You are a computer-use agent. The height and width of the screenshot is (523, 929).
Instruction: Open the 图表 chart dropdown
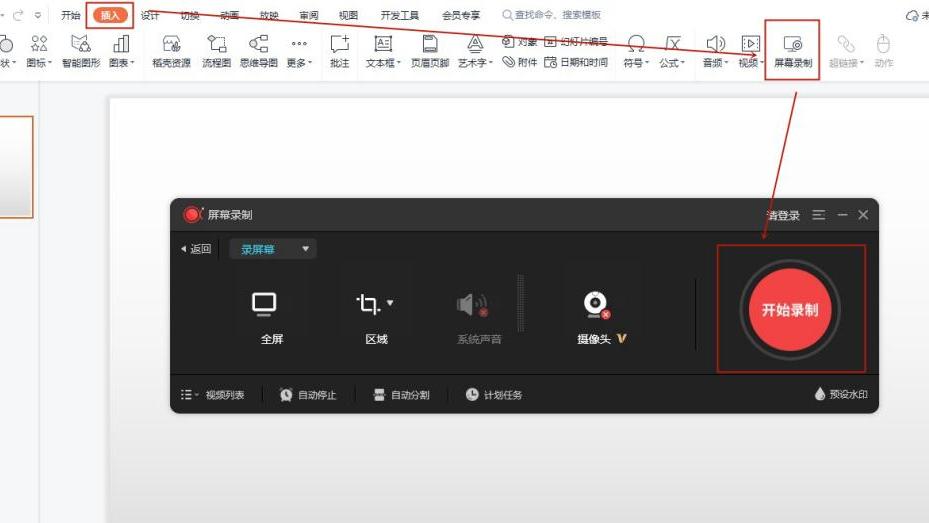(x=121, y=51)
